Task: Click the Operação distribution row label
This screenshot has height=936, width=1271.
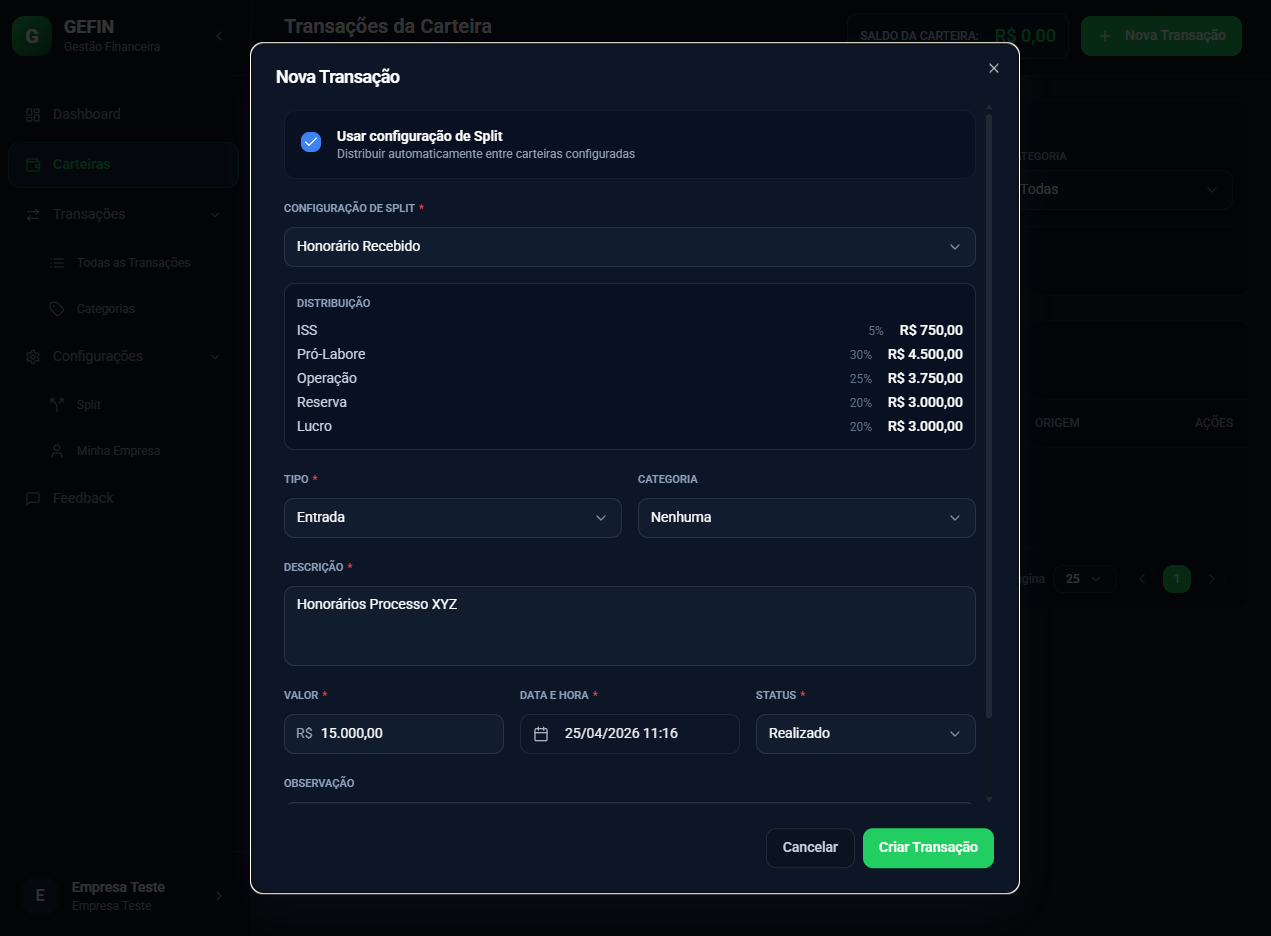Action: 327,378
